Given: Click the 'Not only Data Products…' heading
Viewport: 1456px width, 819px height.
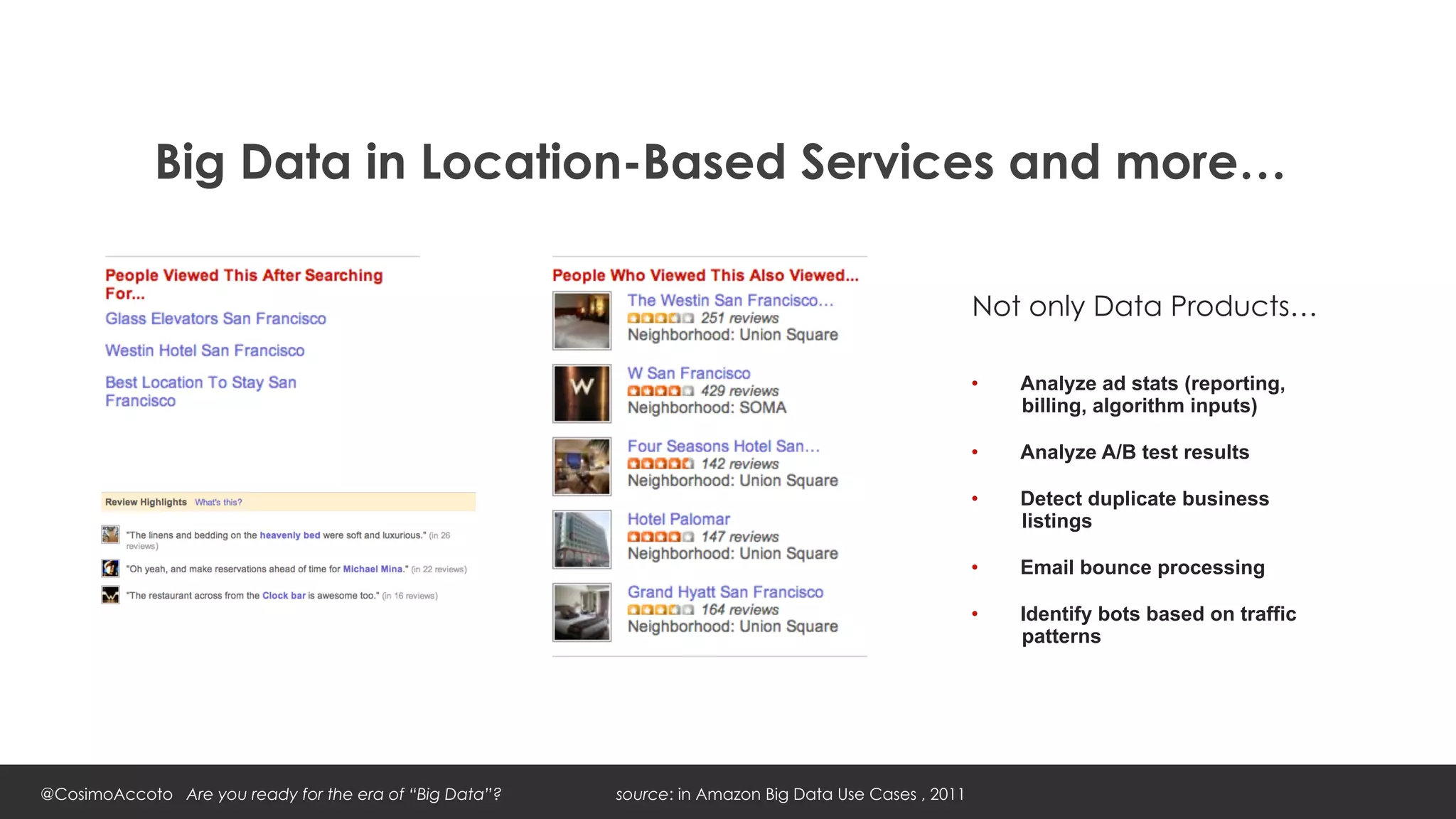Looking at the screenshot, I should 1144,306.
